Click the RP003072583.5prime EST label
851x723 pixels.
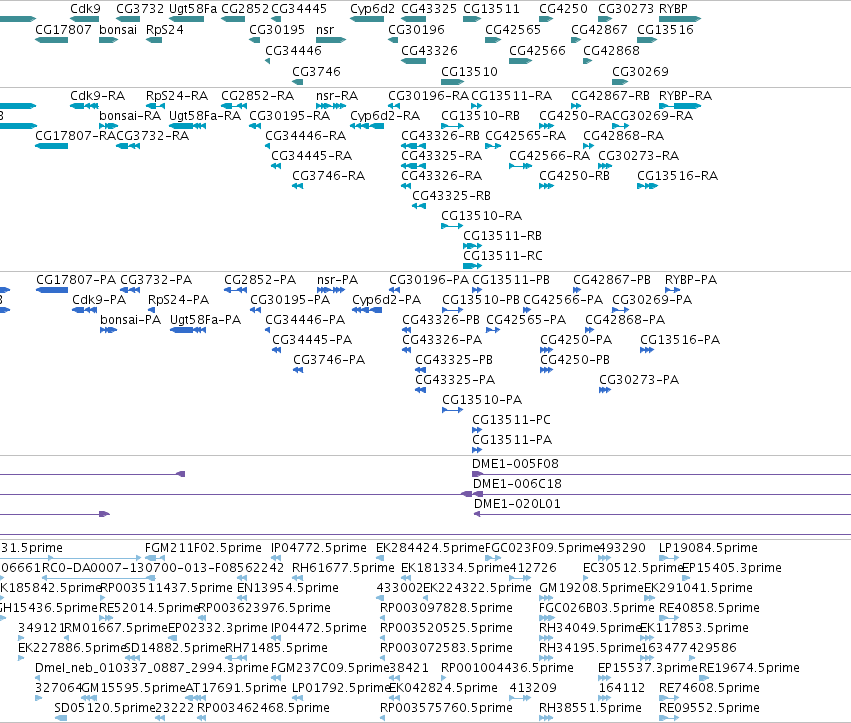[x=447, y=648]
